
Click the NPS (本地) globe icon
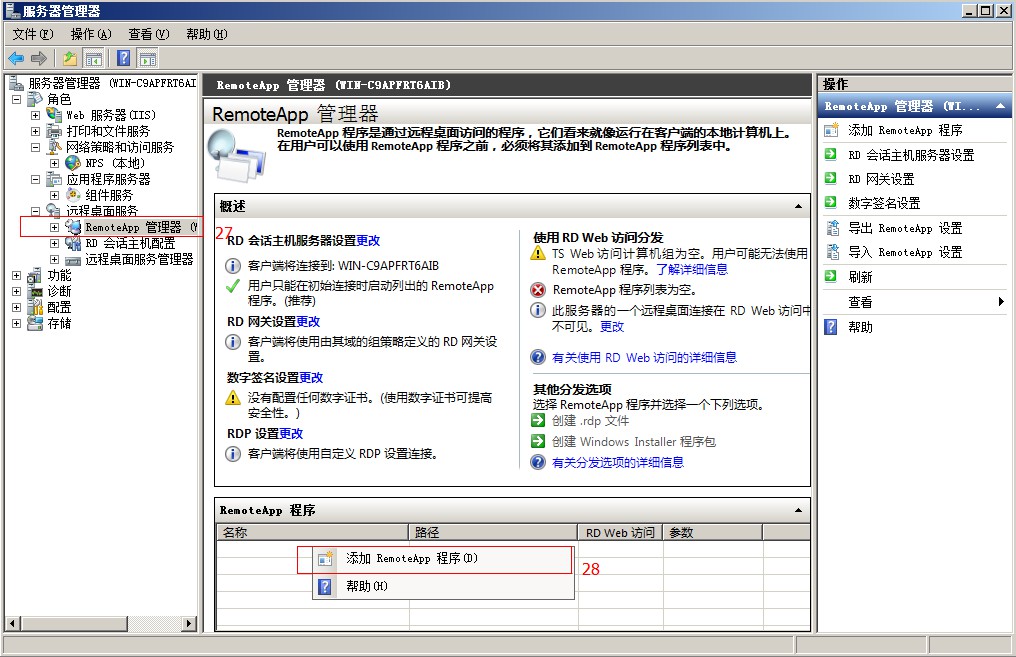click(73, 163)
